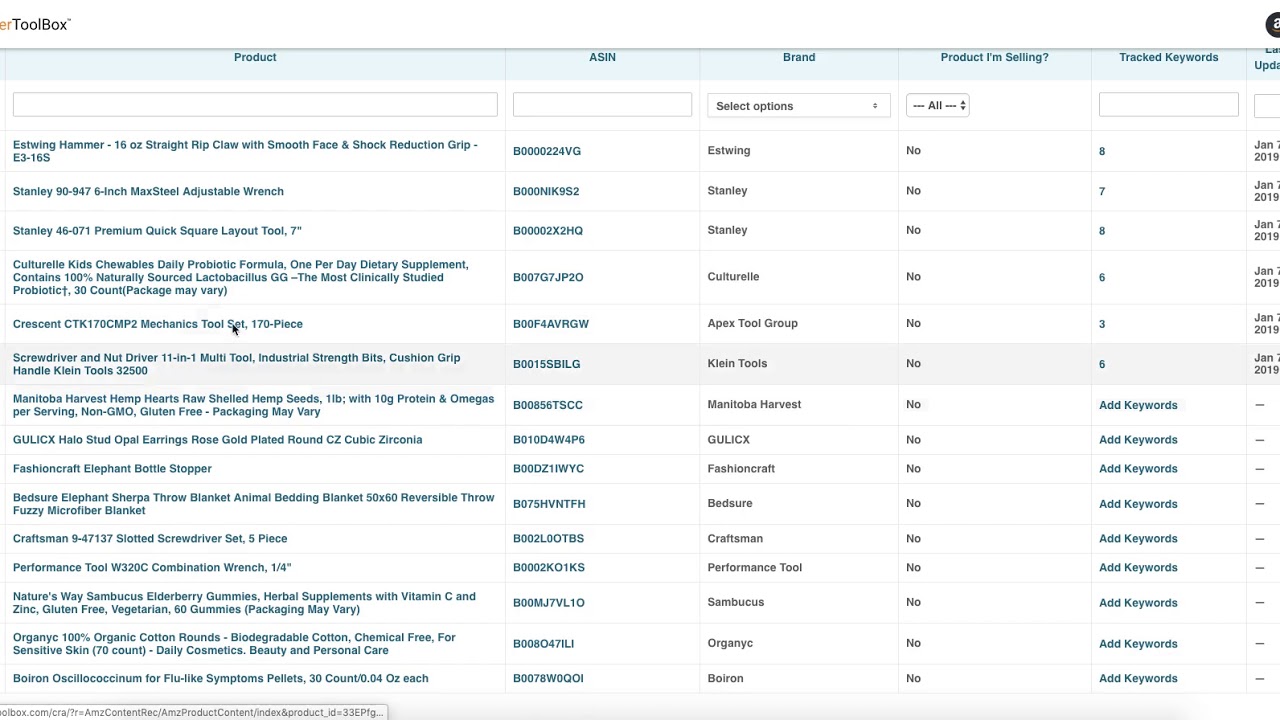Click the Product filter input field
The image size is (1280, 720).
point(255,105)
